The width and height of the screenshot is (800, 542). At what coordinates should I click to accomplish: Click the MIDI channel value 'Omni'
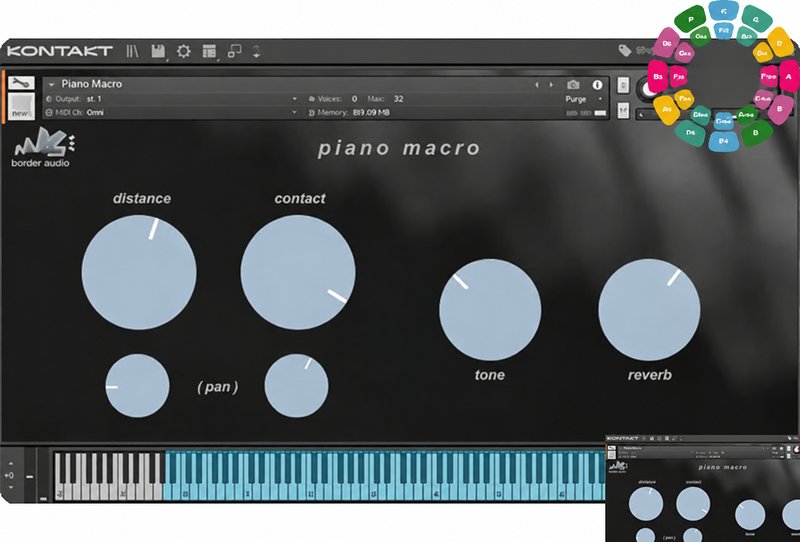(95, 112)
